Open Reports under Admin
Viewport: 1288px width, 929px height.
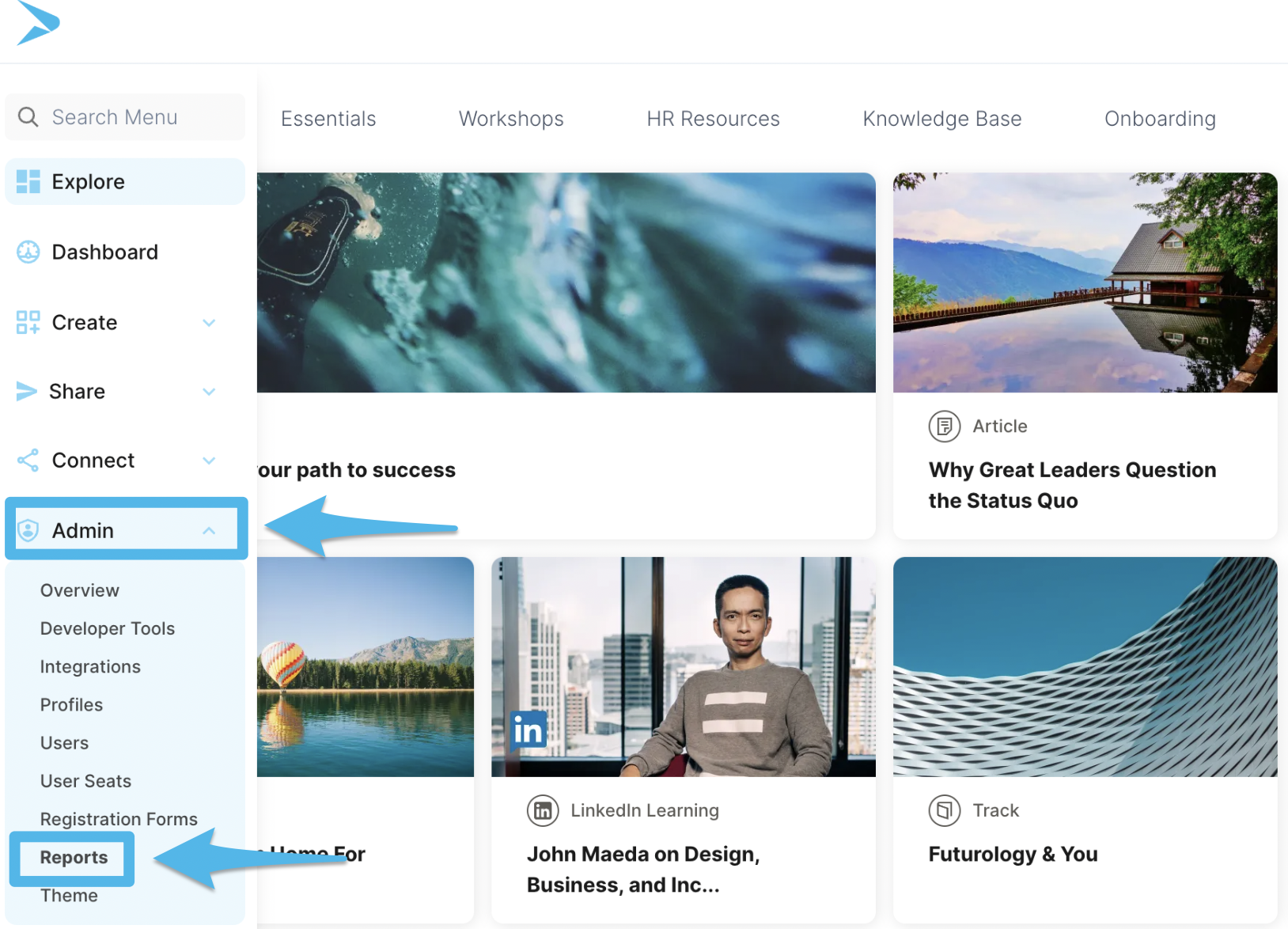[x=74, y=857]
